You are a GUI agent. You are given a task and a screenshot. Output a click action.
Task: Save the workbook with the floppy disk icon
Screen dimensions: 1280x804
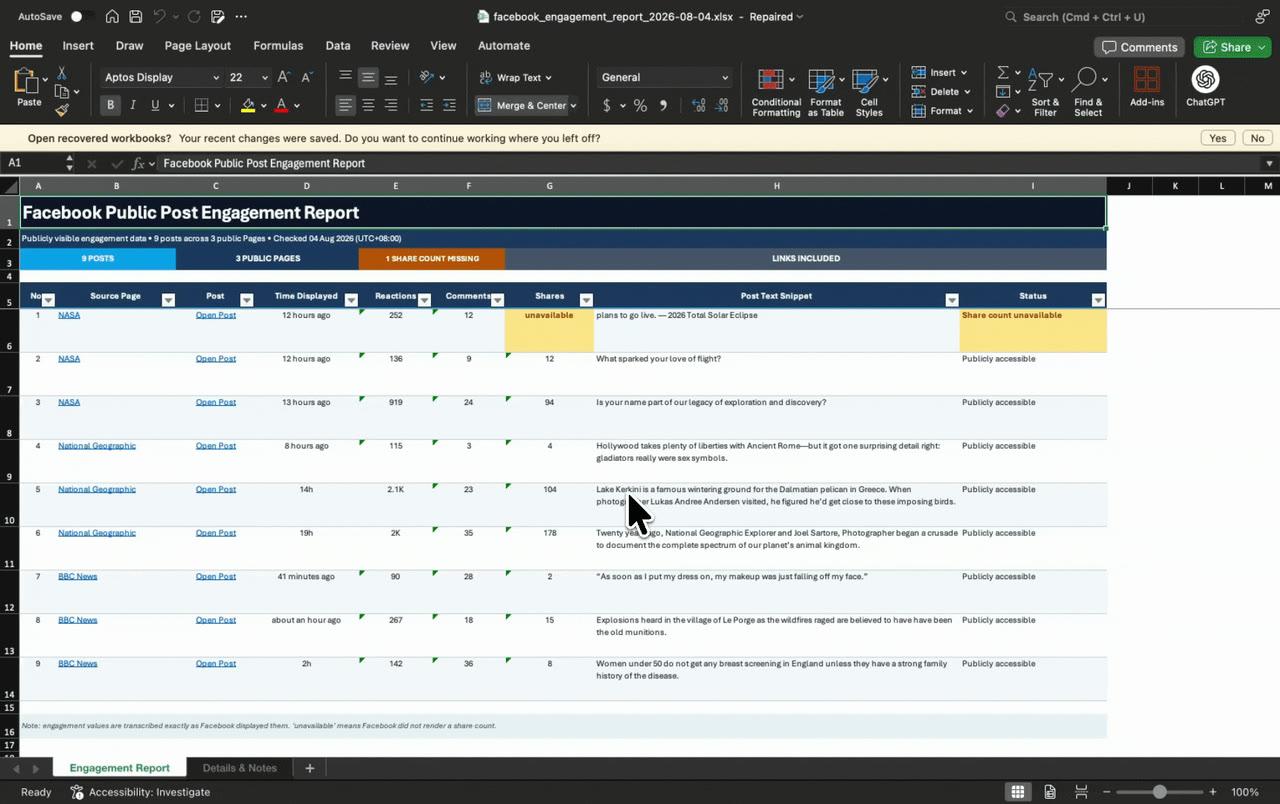[135, 17]
